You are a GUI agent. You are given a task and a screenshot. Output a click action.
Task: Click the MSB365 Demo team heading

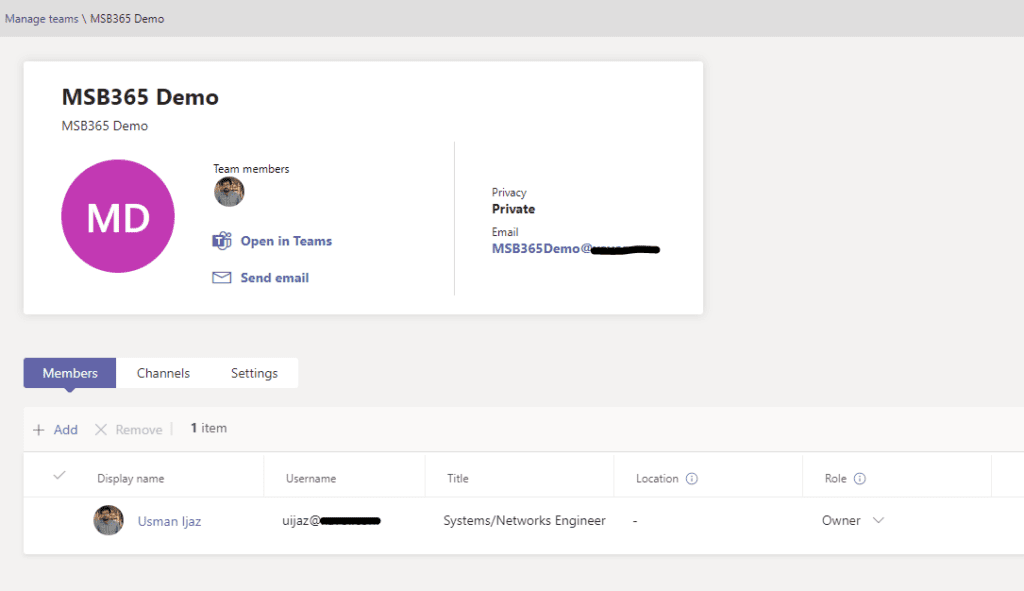pos(140,97)
